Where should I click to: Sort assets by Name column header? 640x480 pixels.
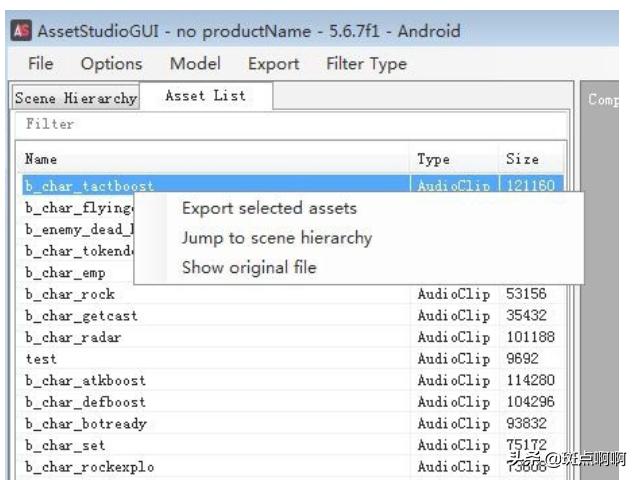click(x=215, y=159)
